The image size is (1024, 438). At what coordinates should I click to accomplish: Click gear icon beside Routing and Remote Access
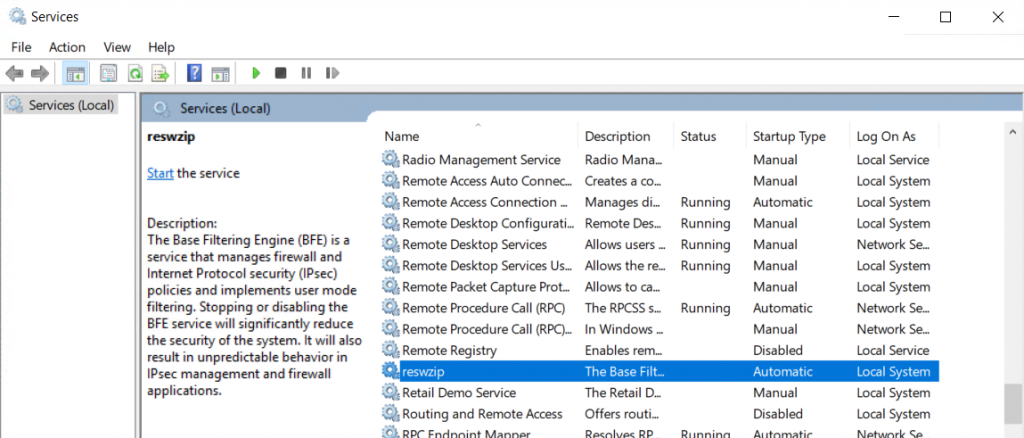391,413
